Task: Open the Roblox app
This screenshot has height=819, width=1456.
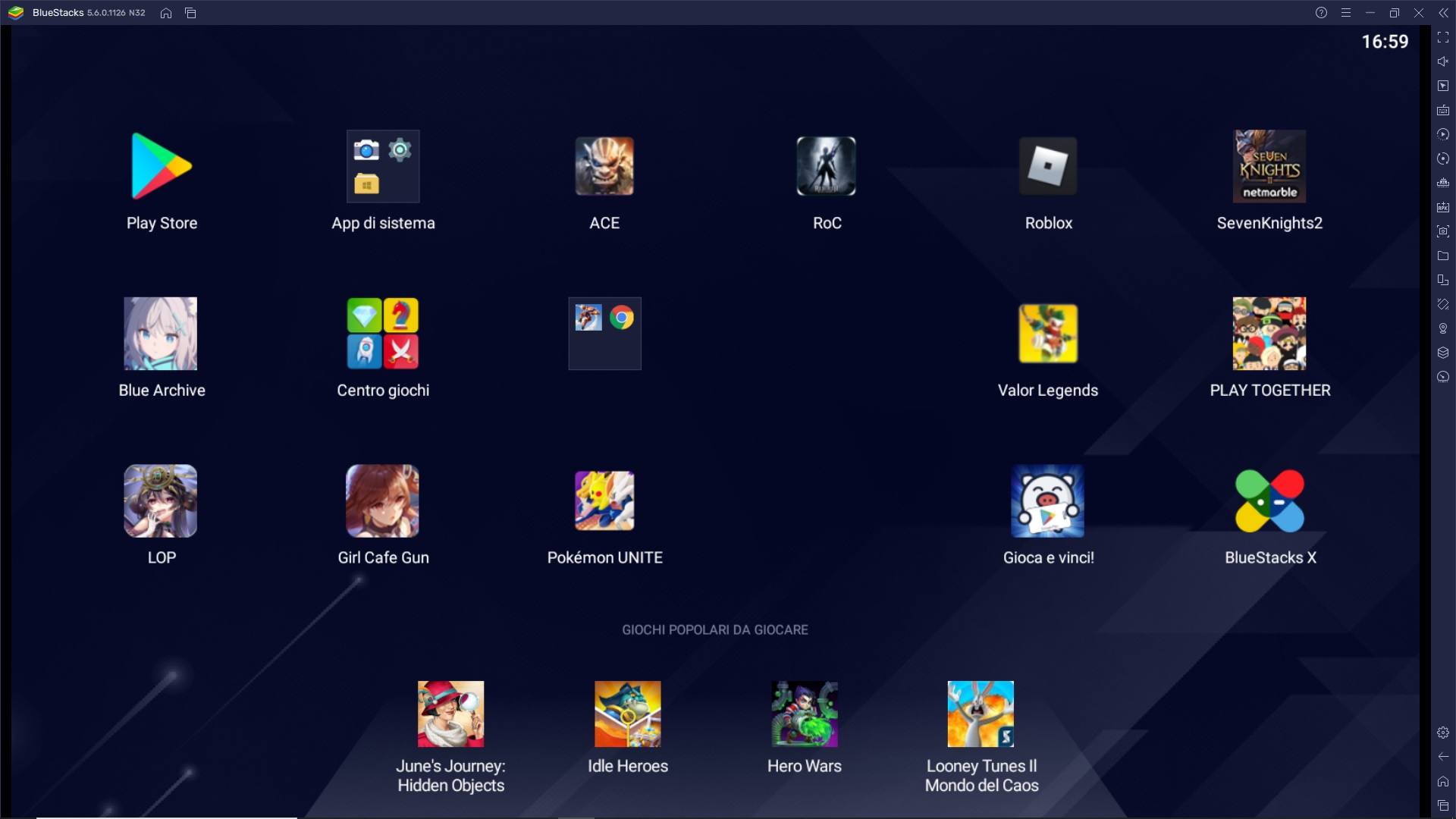Action: pyautogui.click(x=1048, y=166)
